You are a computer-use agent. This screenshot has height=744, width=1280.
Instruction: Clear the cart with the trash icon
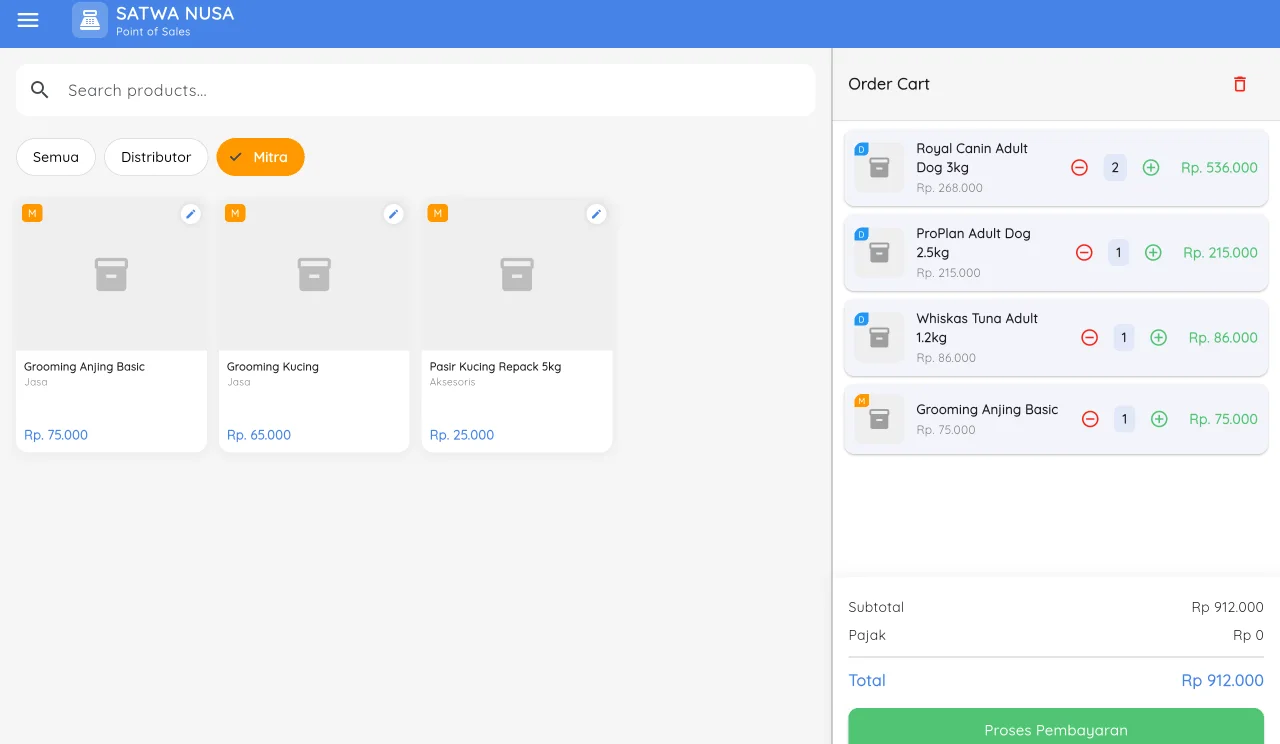1240,84
